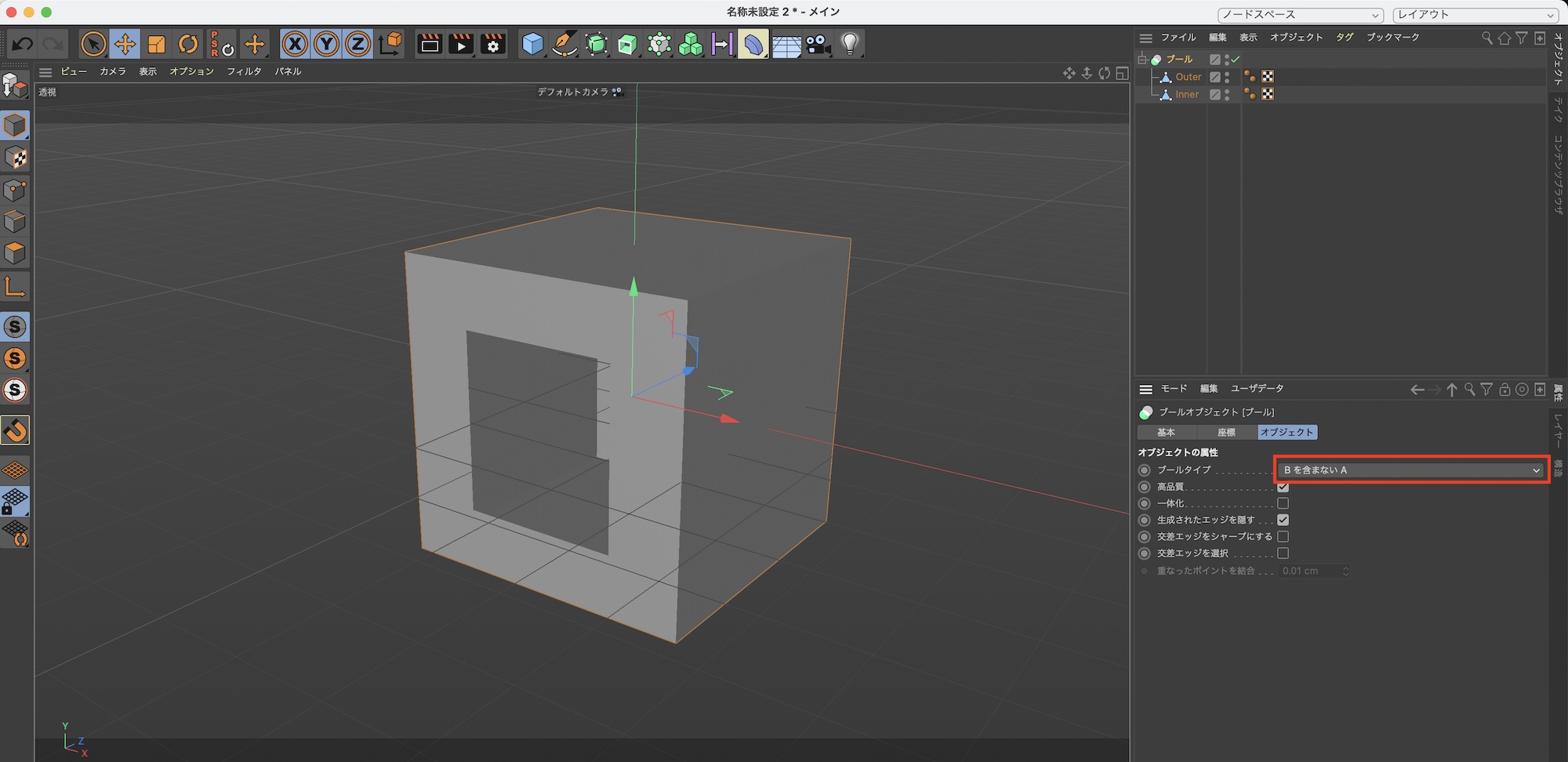The height and width of the screenshot is (762, 1568).
Task: Click the camera object icon
Action: (818, 44)
